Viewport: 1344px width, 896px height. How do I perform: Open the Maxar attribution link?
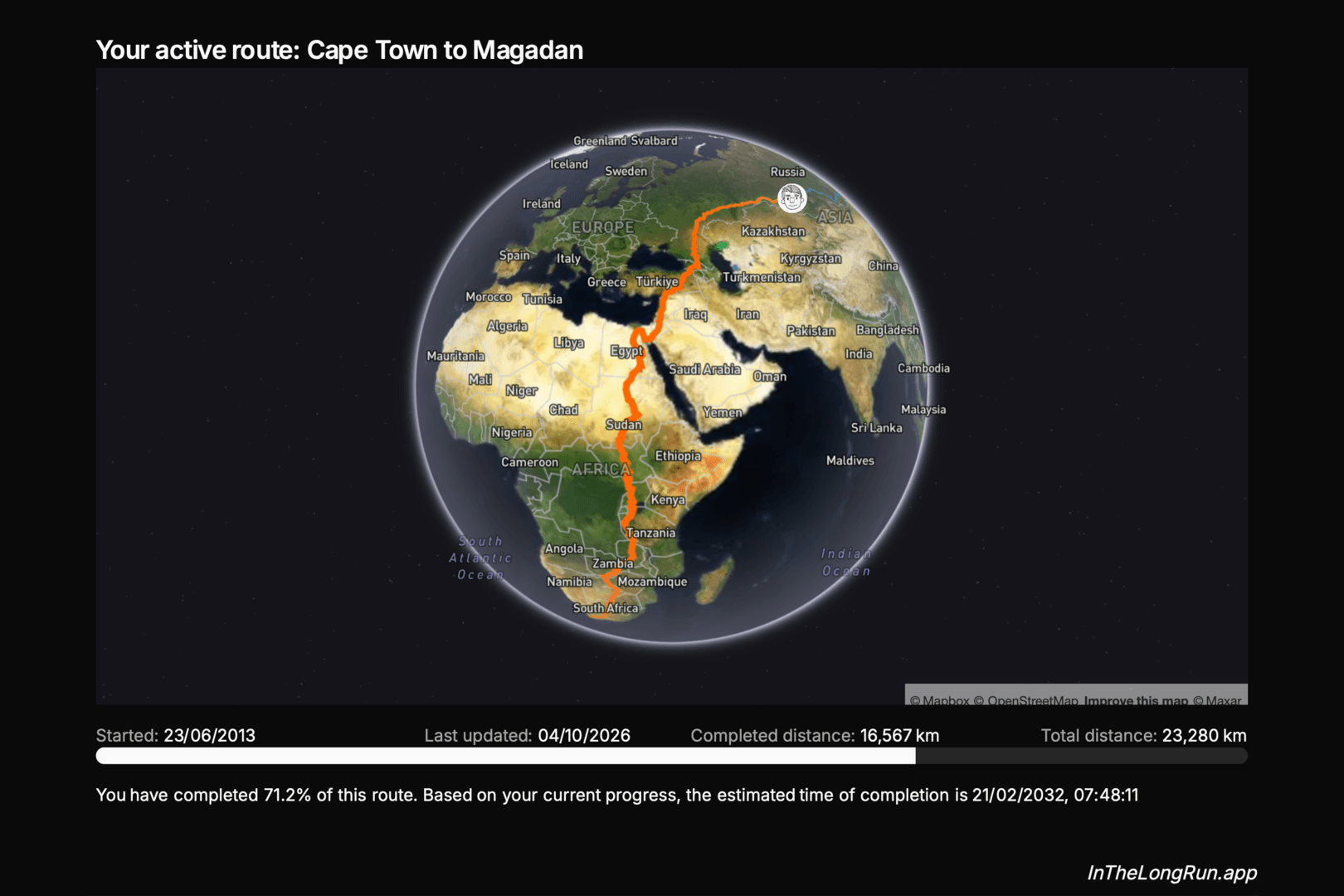[x=1217, y=700]
